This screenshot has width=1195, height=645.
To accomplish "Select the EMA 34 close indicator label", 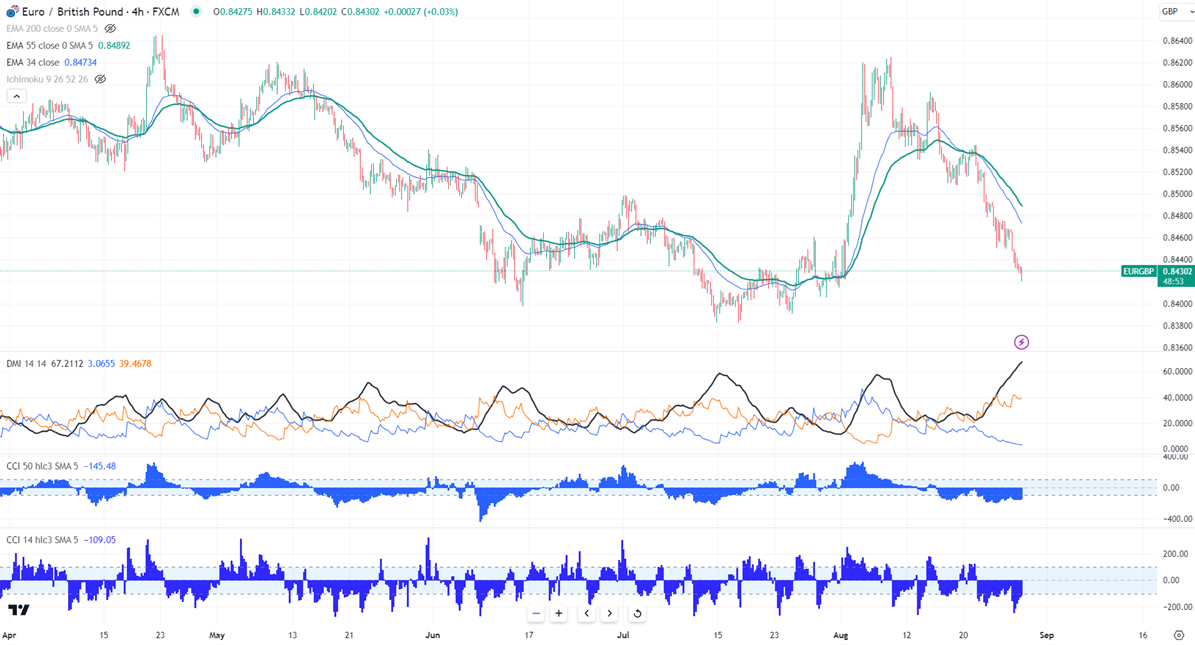I will point(33,63).
